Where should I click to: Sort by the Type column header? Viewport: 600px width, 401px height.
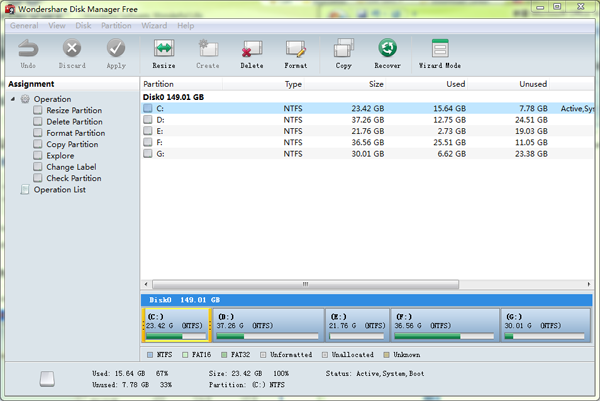[x=263, y=84]
